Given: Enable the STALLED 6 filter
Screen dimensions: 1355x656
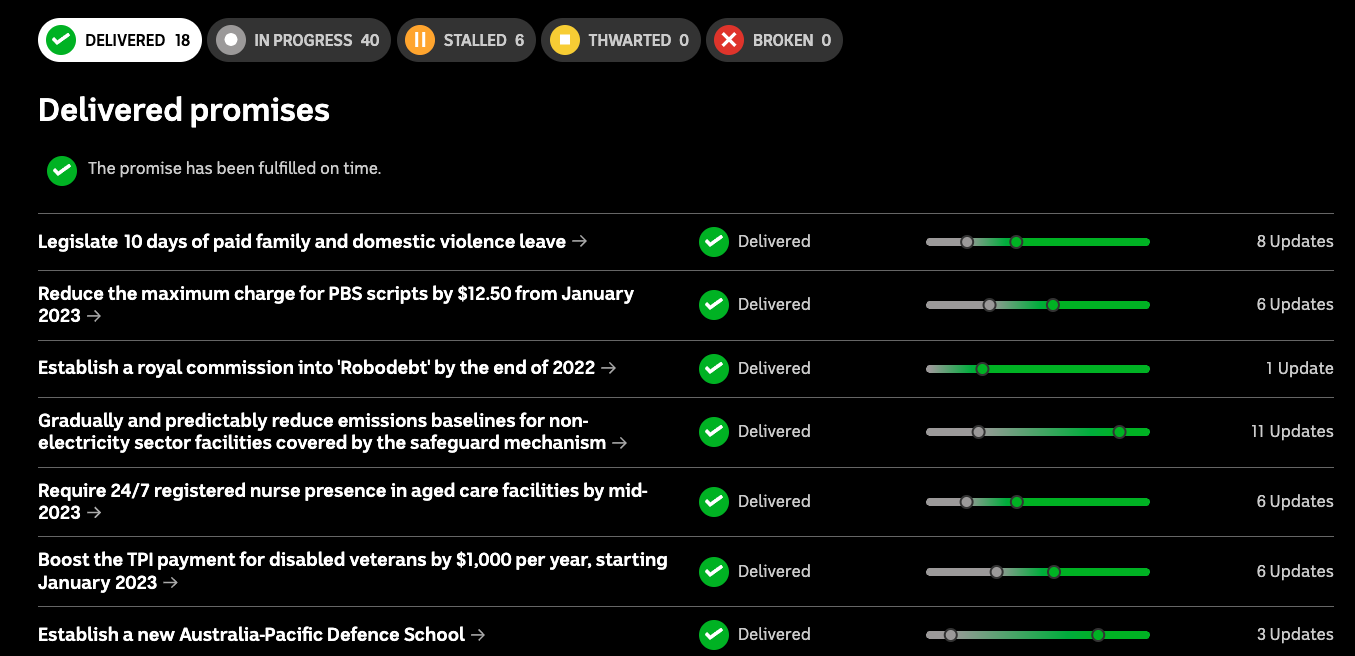Looking at the screenshot, I should tap(466, 40).
